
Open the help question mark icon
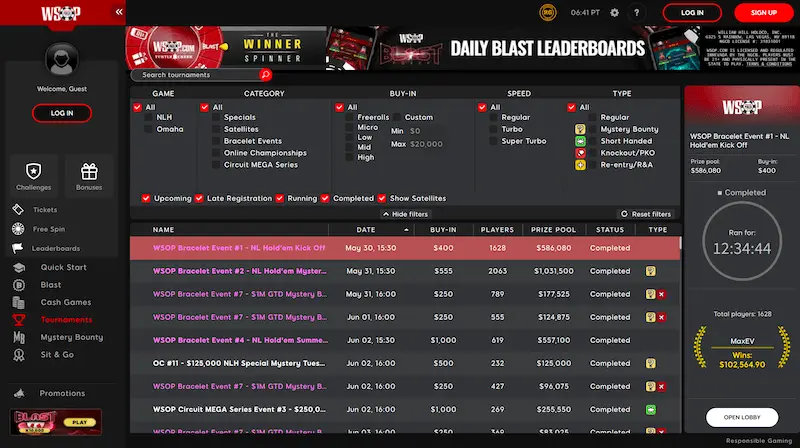pyautogui.click(x=636, y=12)
